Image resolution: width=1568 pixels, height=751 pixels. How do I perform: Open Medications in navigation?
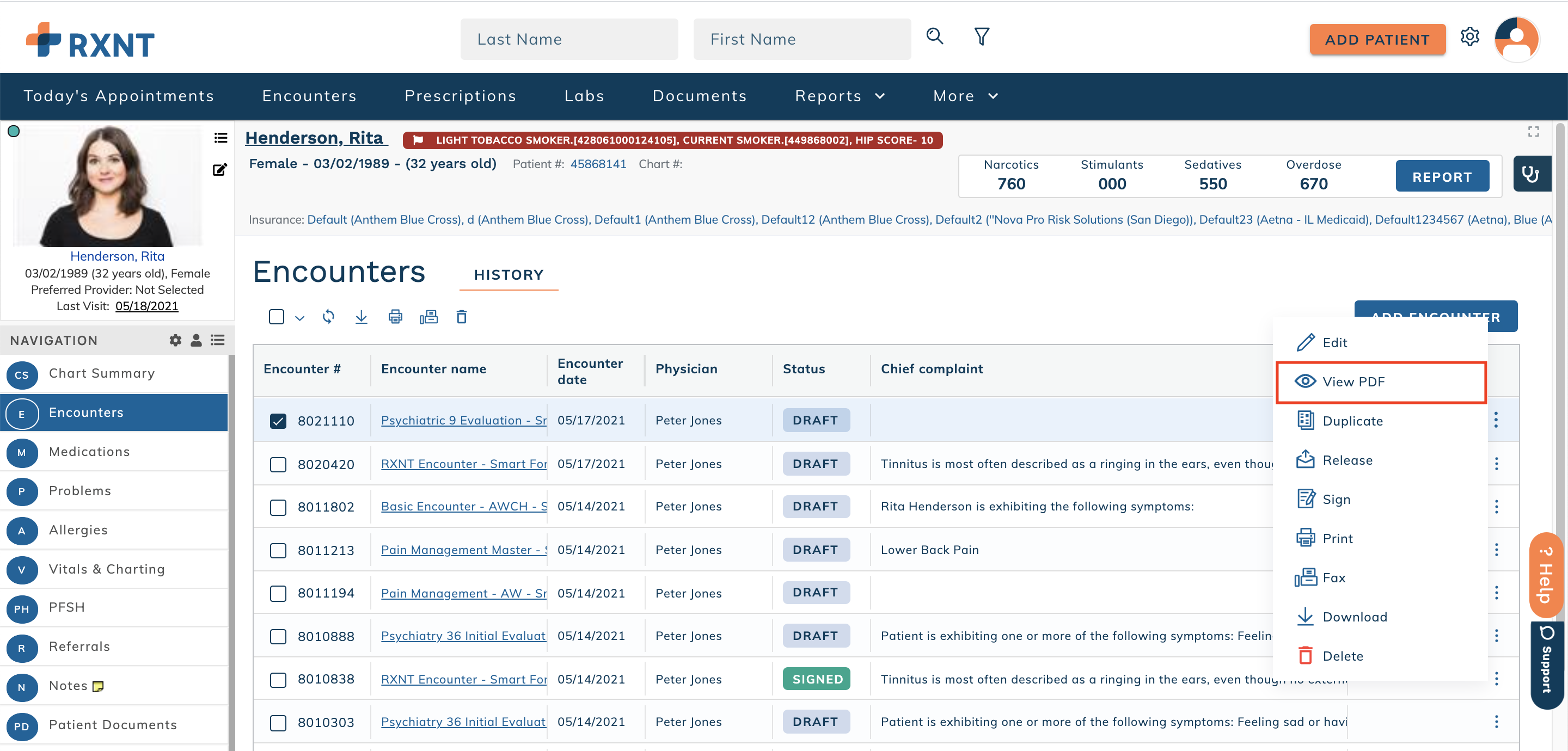pyautogui.click(x=114, y=452)
